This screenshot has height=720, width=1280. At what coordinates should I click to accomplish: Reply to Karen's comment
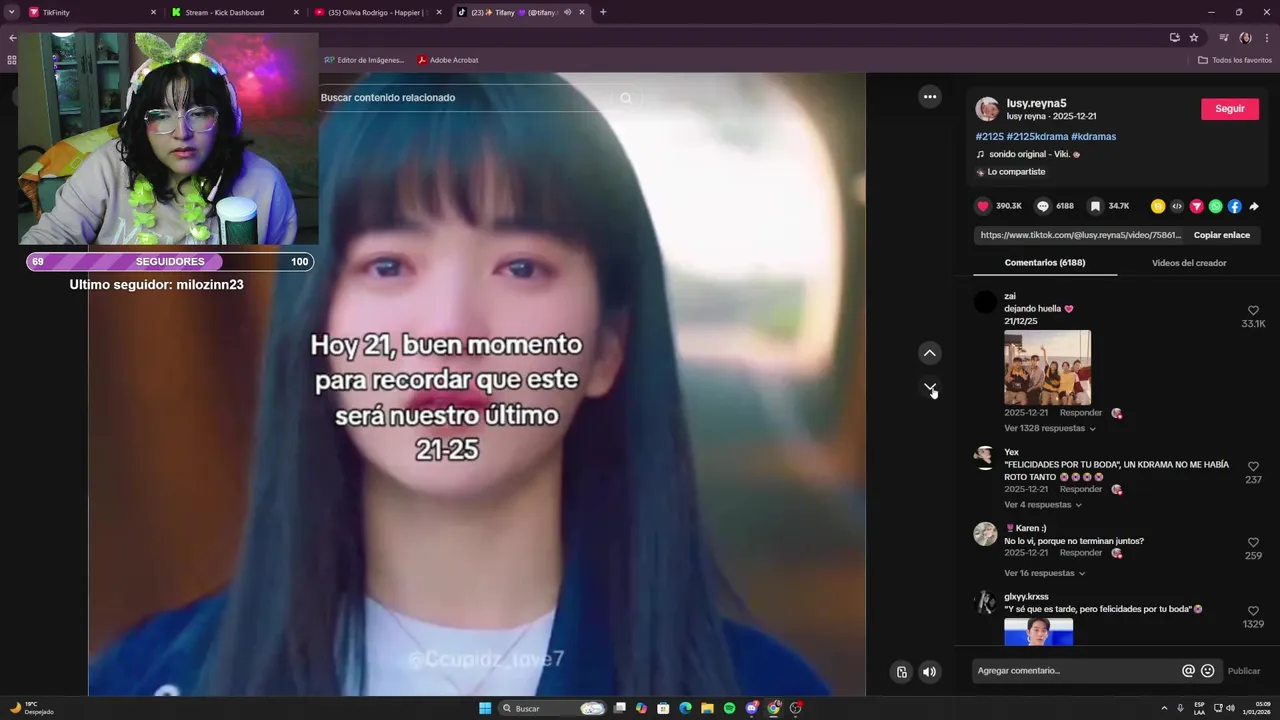(1081, 553)
